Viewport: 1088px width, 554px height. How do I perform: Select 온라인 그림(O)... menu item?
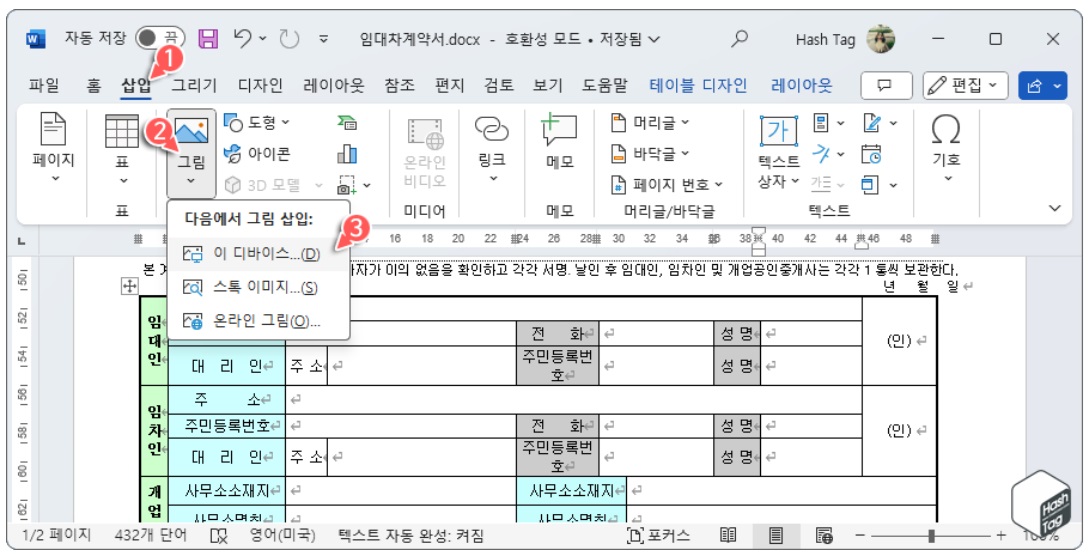point(258,321)
